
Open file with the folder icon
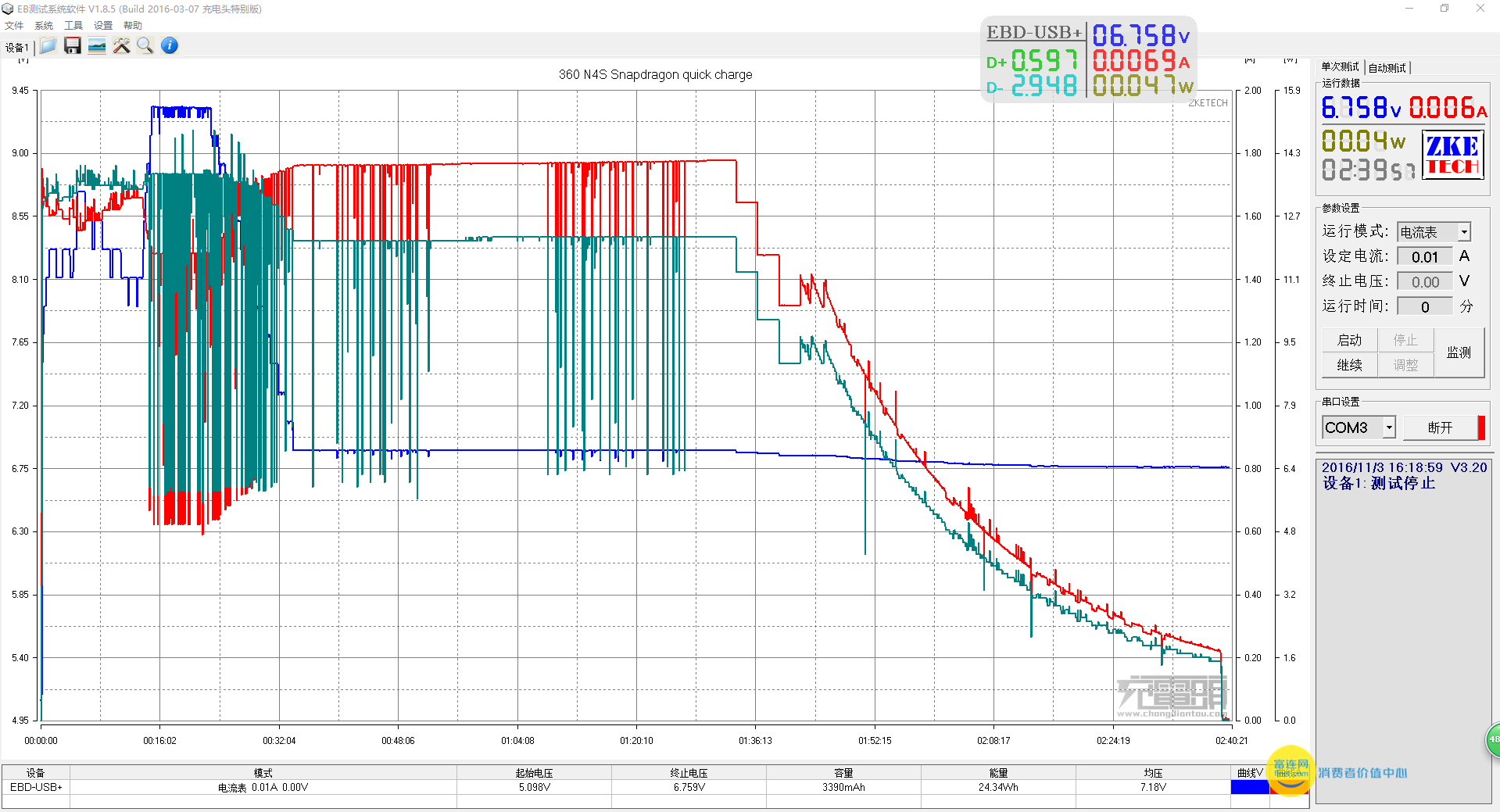48,45
